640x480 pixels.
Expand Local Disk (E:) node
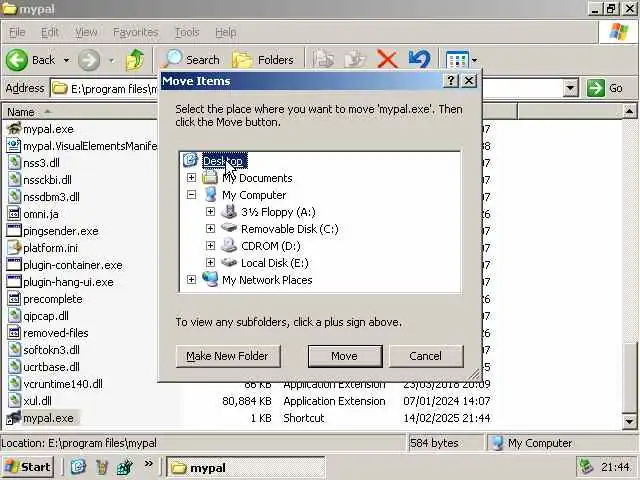(x=210, y=262)
